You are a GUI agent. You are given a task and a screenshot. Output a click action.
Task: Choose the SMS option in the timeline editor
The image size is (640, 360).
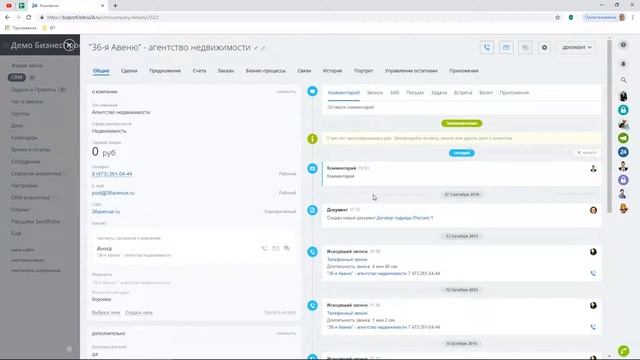(x=395, y=93)
